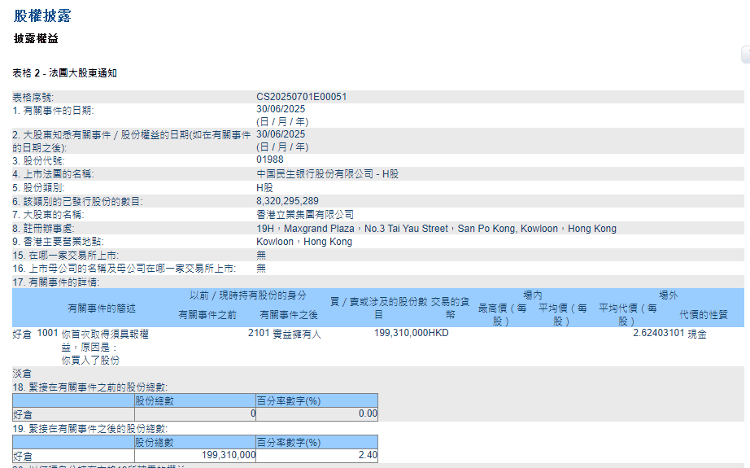Select the 'H股' value of 股份類別
This screenshot has width=750, height=468.
click(x=265, y=188)
